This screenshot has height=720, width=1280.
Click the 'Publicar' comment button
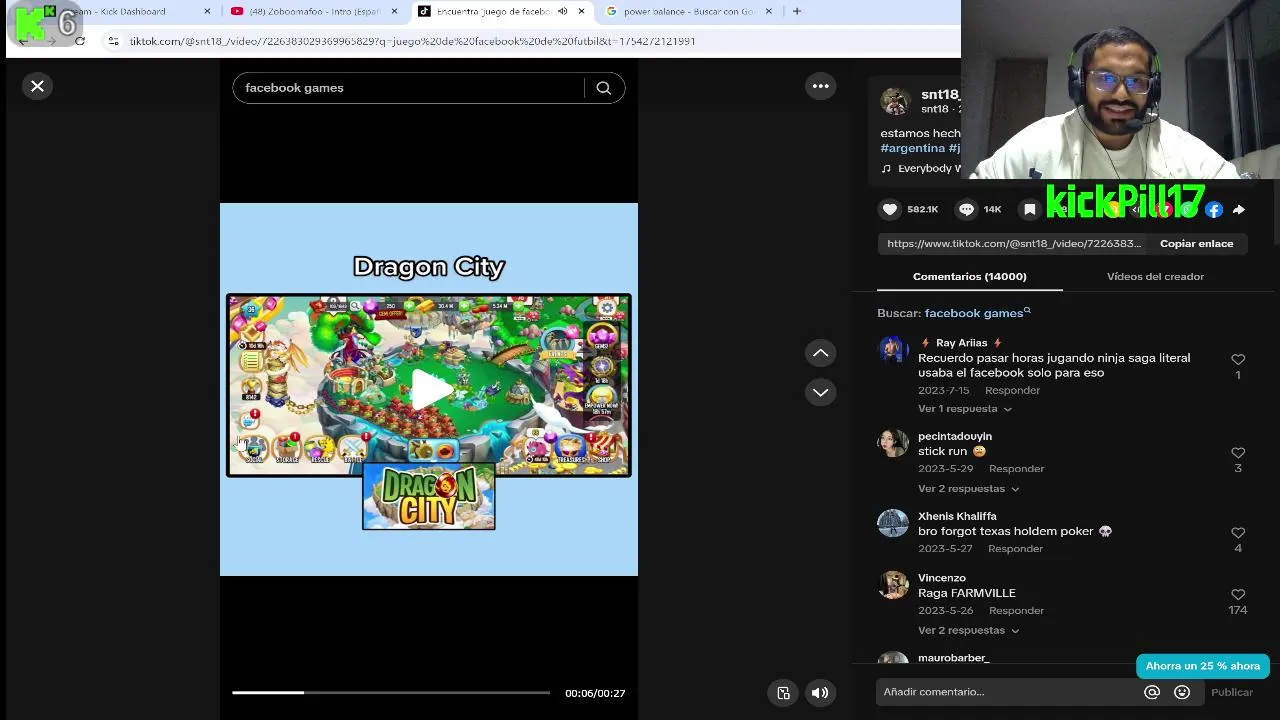coord(1232,692)
